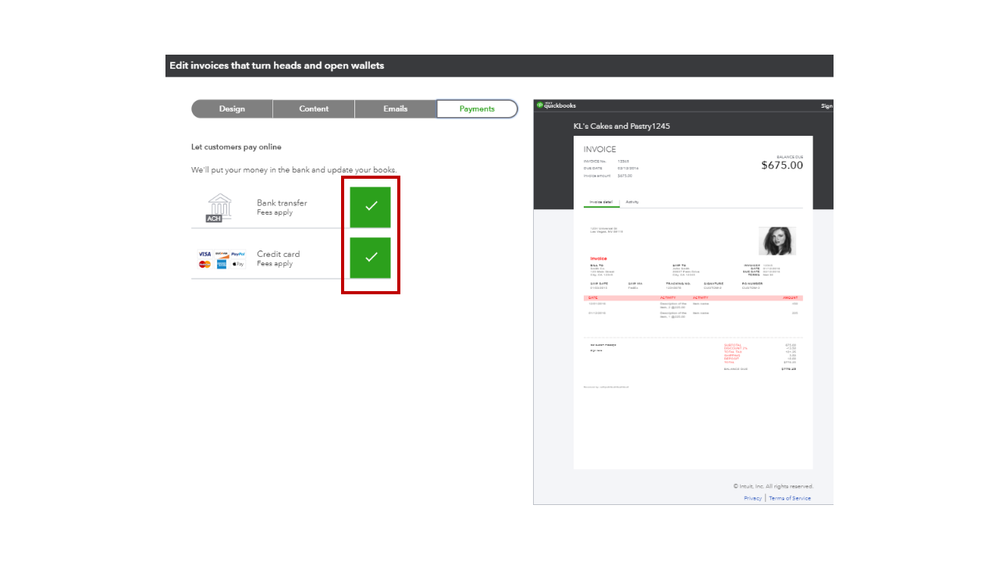The height and width of the screenshot is (562, 999).
Task: Open the Terms of Service link
Action: (x=789, y=498)
